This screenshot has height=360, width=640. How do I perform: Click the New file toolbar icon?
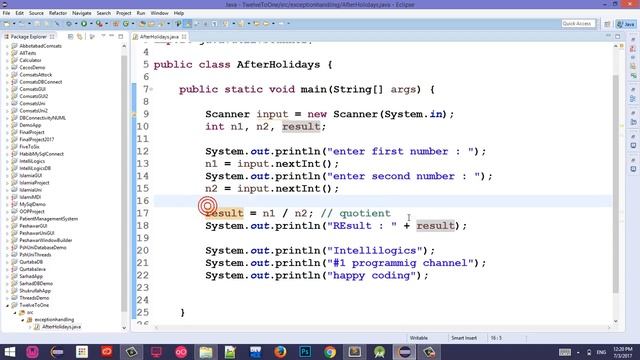click(7, 24)
